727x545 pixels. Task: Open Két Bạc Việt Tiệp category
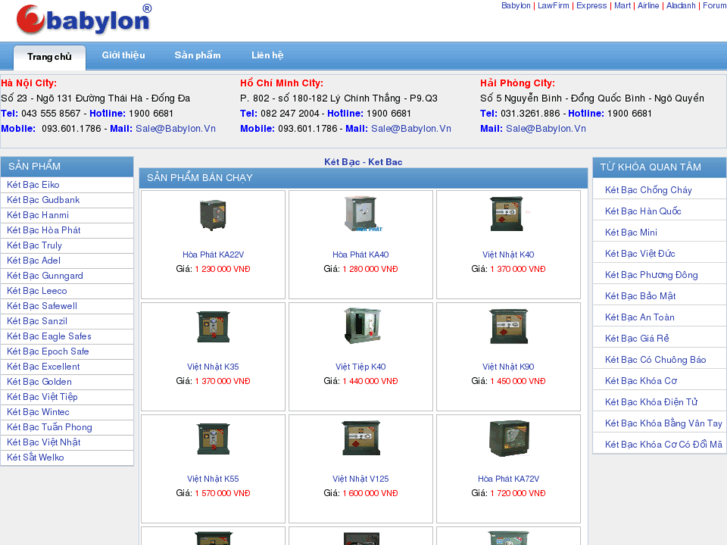coord(42,397)
